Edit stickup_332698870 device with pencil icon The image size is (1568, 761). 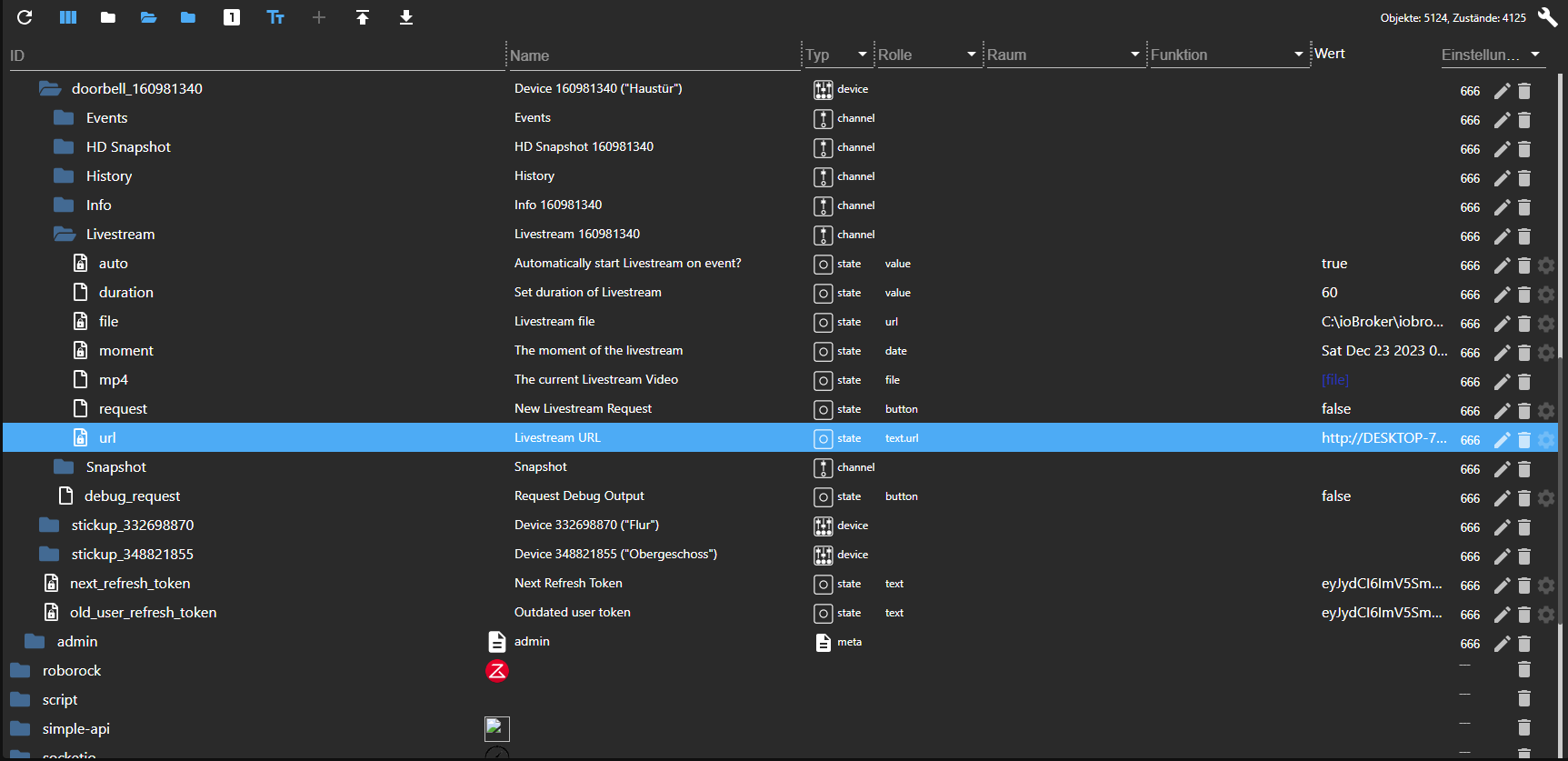tap(1503, 527)
